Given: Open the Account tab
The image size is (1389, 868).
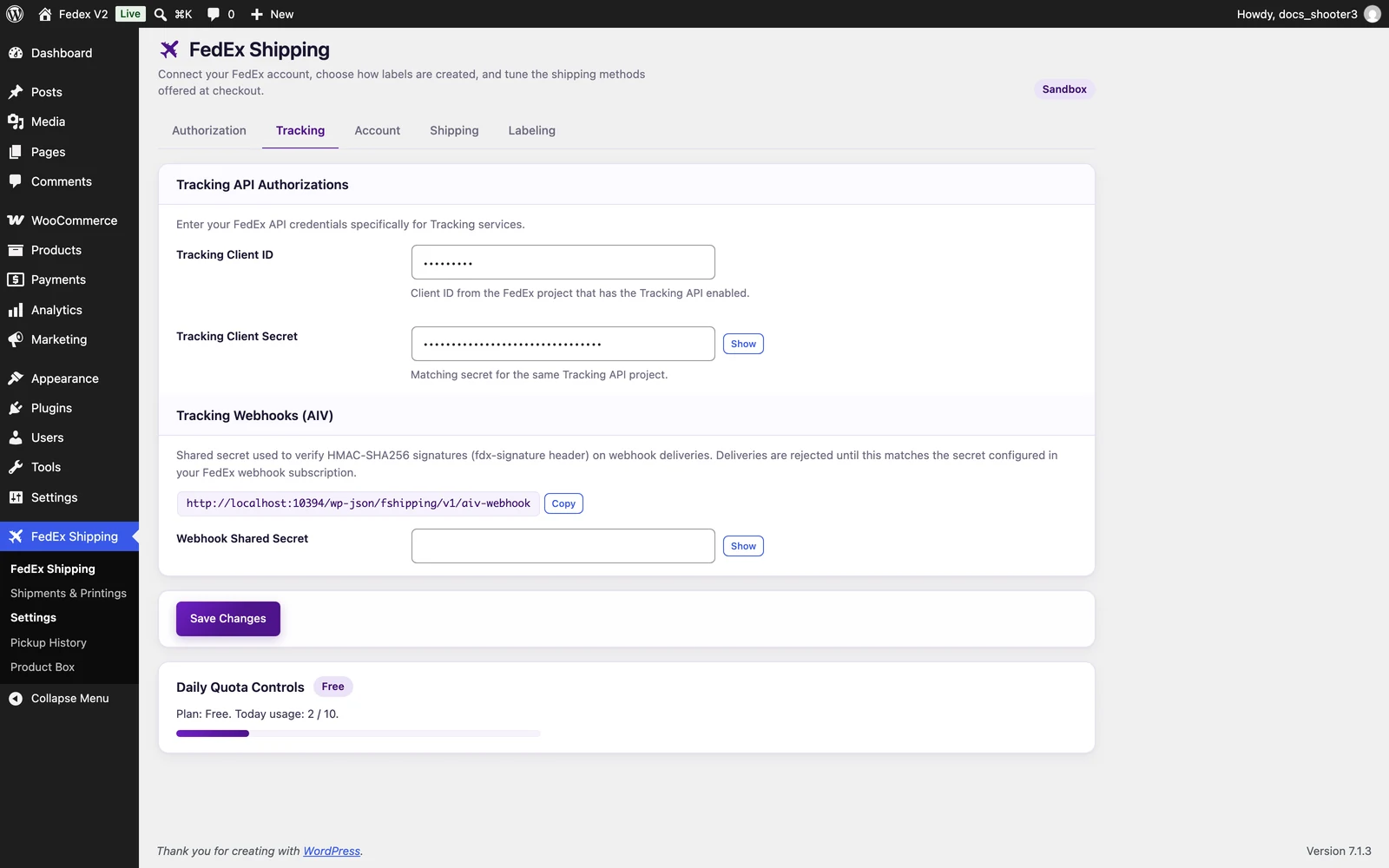Looking at the screenshot, I should click(x=378, y=130).
